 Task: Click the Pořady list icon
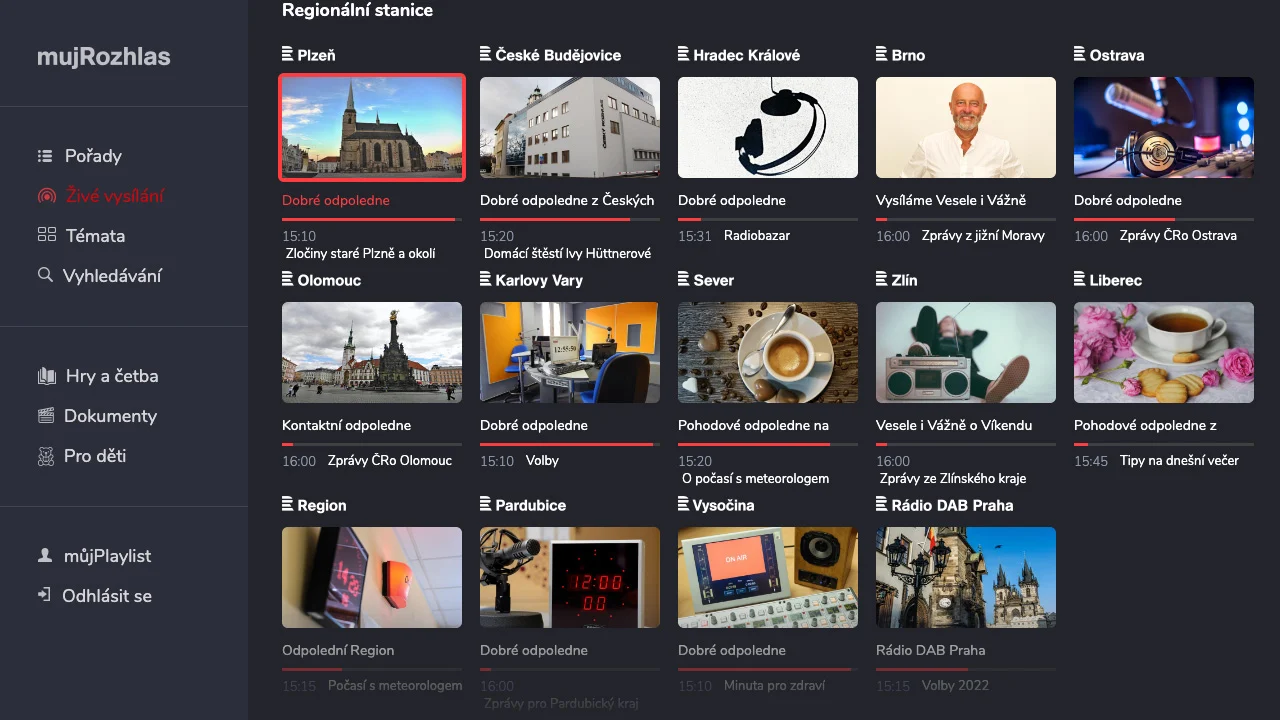click(x=44, y=156)
